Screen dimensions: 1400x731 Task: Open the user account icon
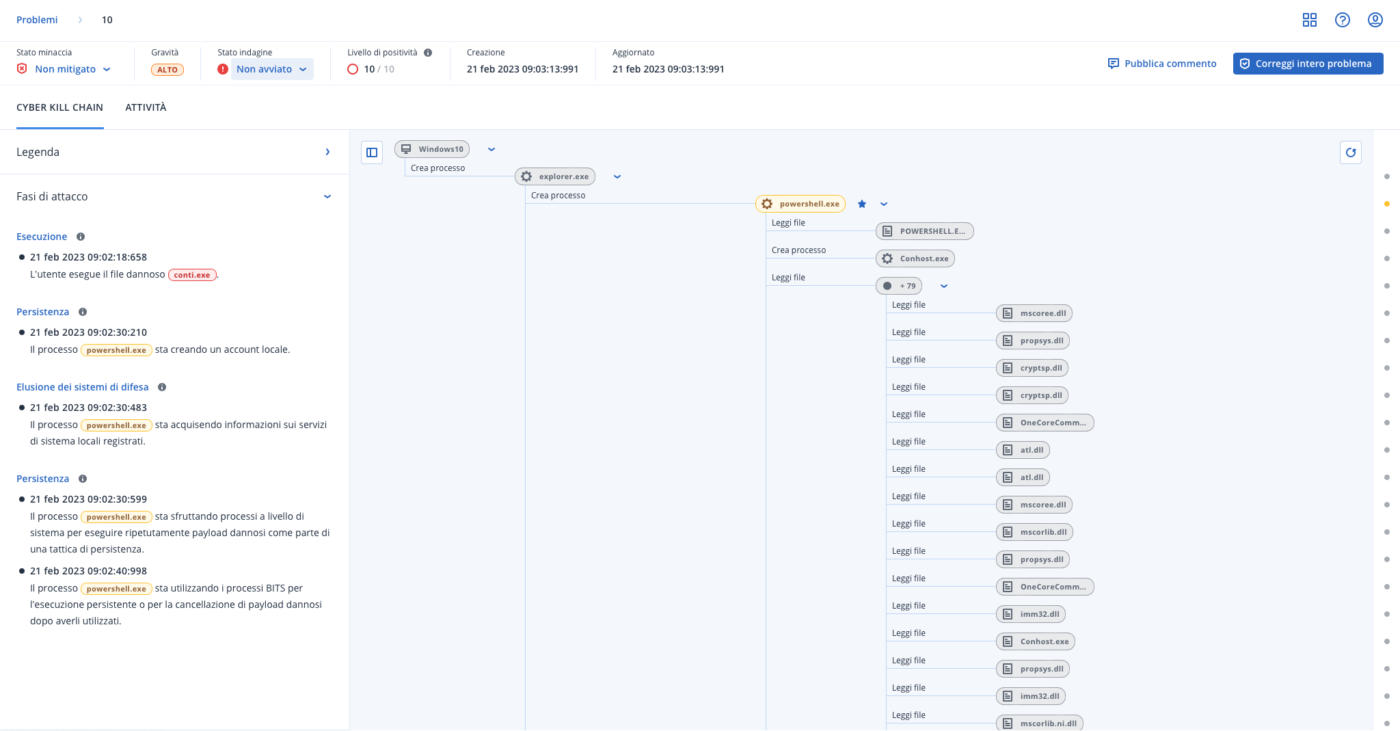pyautogui.click(x=1374, y=19)
